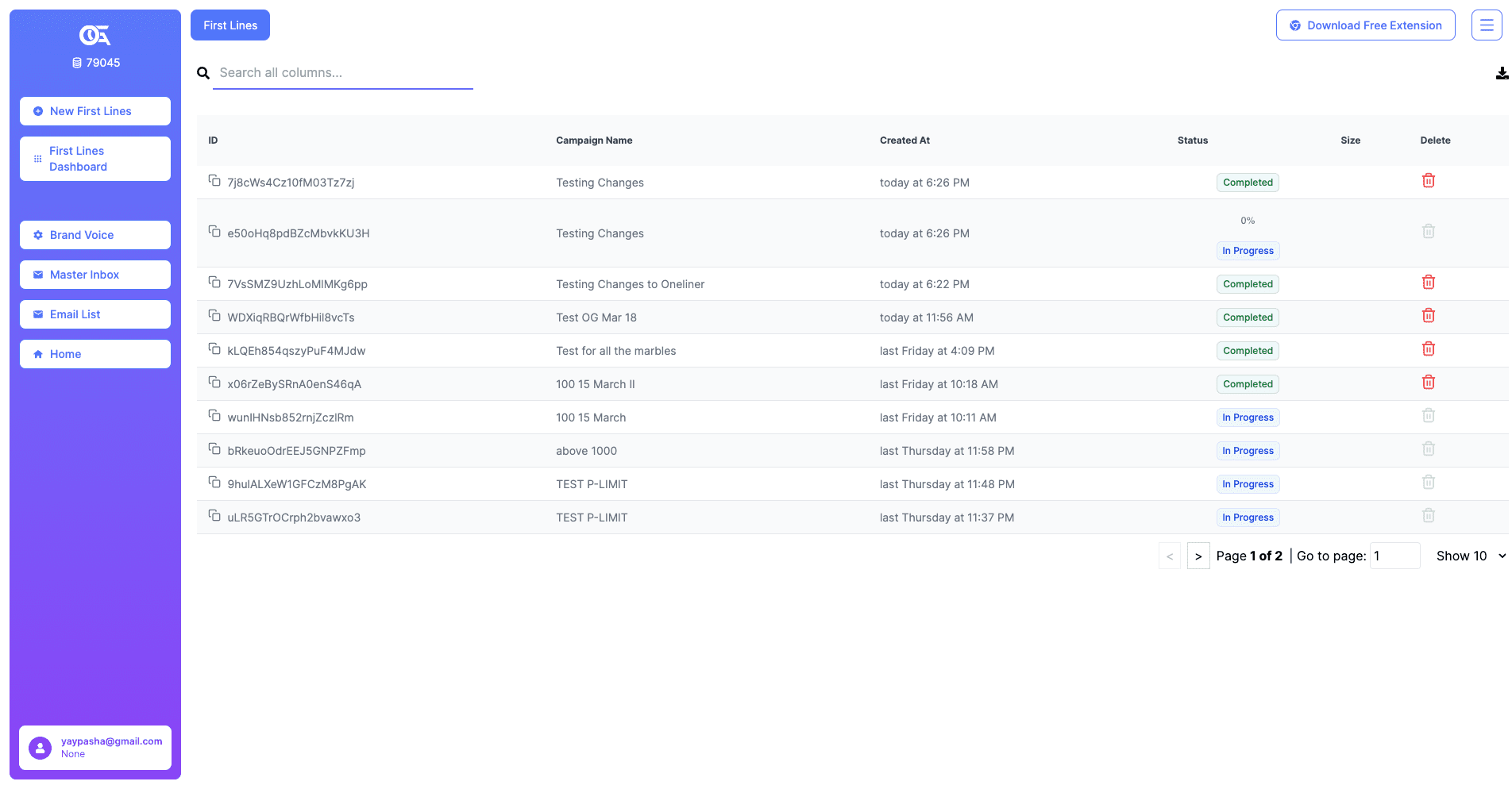
Task: Click the First Lines tab button
Action: pyautogui.click(x=230, y=25)
